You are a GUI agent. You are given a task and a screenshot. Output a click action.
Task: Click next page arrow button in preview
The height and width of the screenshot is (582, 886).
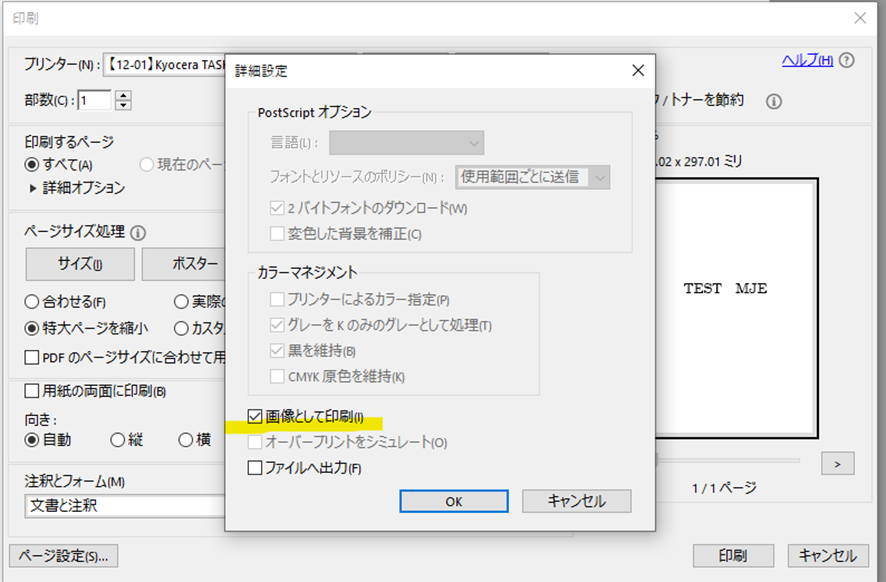[x=837, y=463]
